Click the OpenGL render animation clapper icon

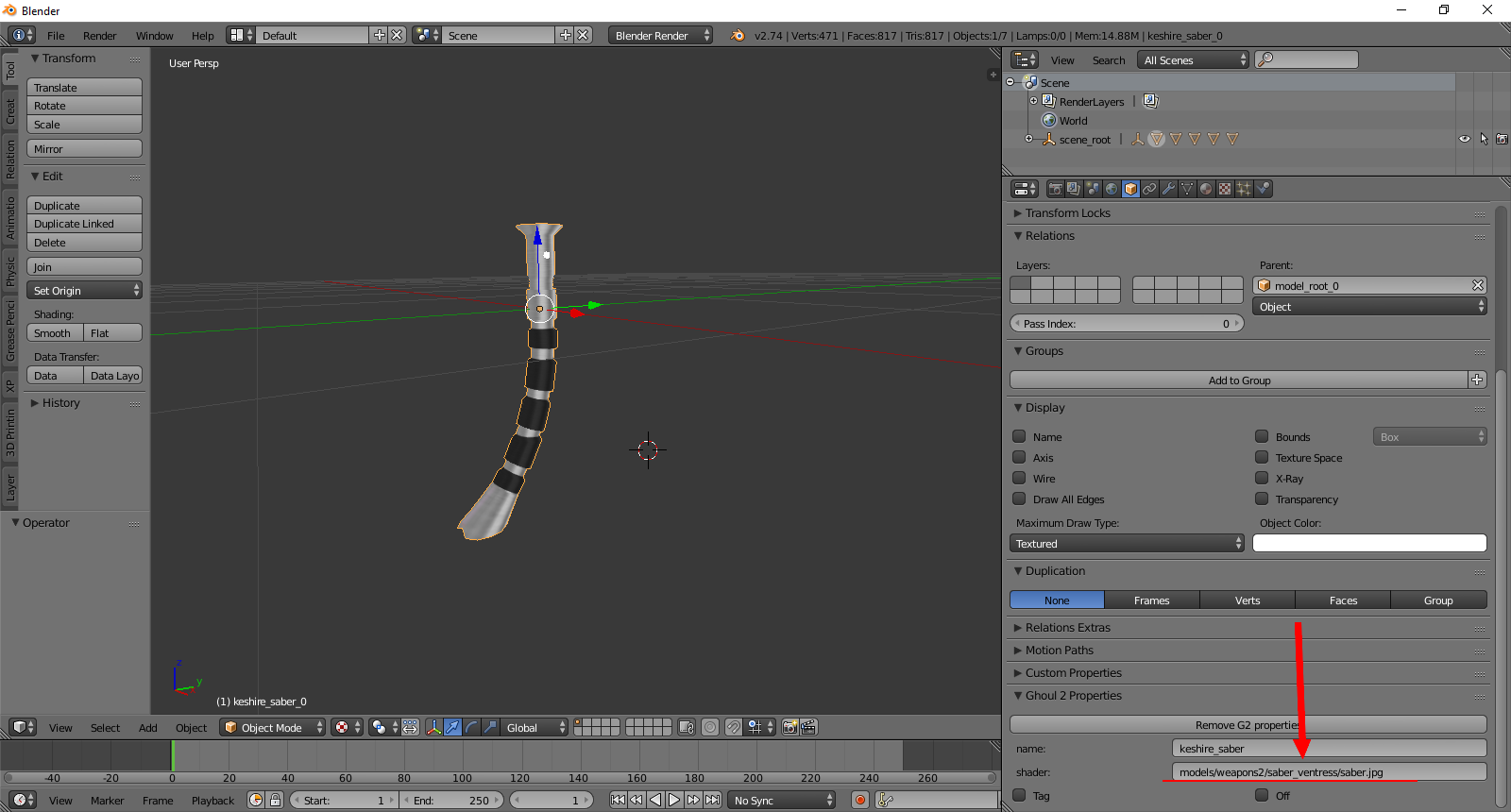[x=808, y=727]
